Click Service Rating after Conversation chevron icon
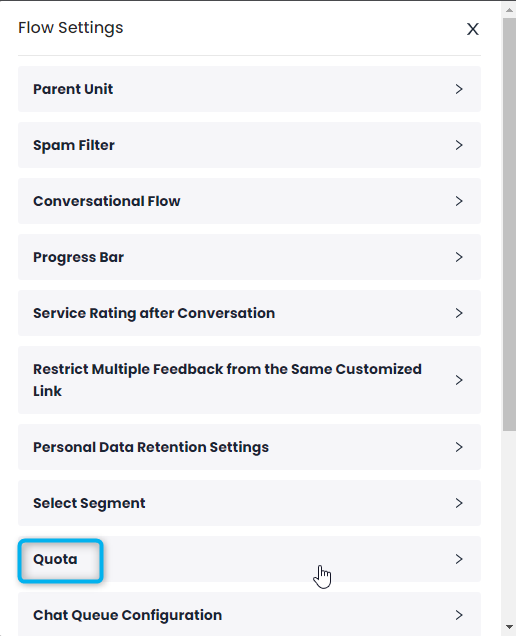Image resolution: width=516 pixels, height=636 pixels. pyautogui.click(x=459, y=313)
